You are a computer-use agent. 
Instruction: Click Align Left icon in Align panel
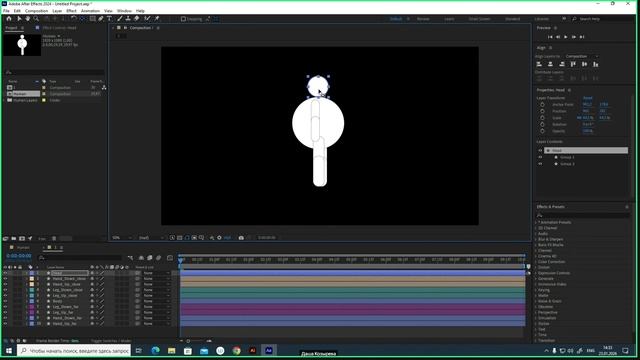click(539, 64)
